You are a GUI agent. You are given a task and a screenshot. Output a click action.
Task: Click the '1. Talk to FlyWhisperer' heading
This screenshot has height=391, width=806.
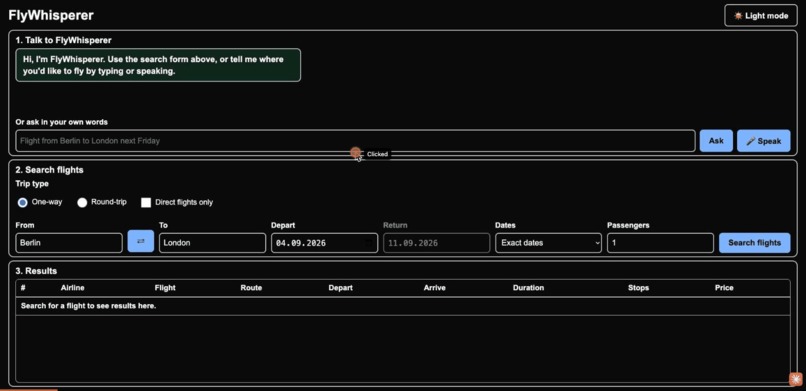[63, 40]
